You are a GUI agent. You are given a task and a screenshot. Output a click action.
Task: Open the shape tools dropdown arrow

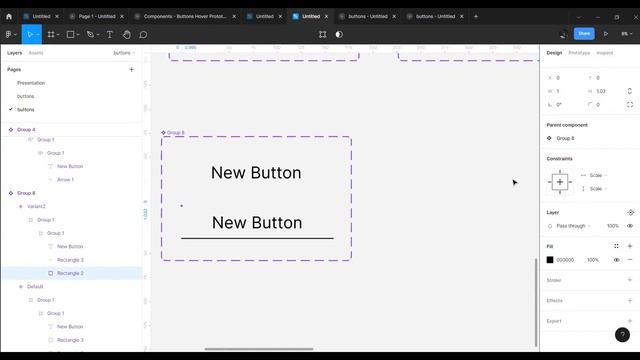(x=78, y=35)
